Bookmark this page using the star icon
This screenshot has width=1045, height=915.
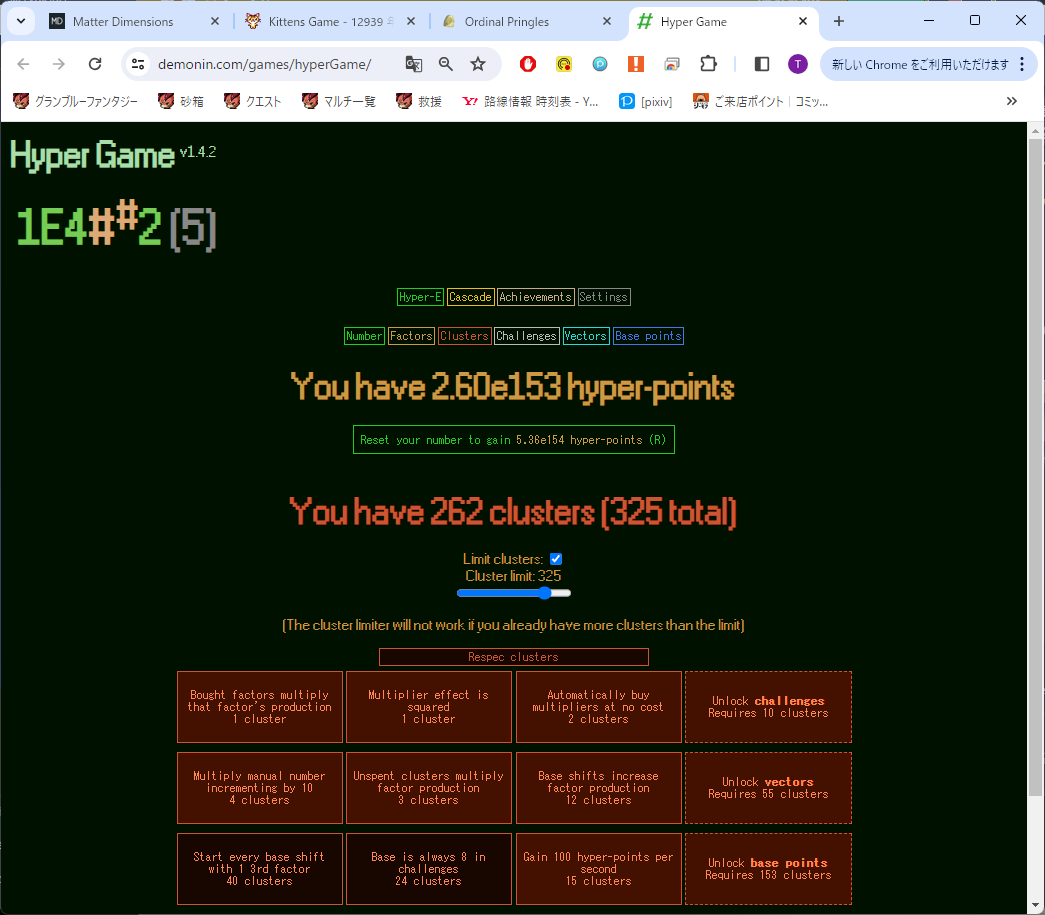tap(478, 62)
